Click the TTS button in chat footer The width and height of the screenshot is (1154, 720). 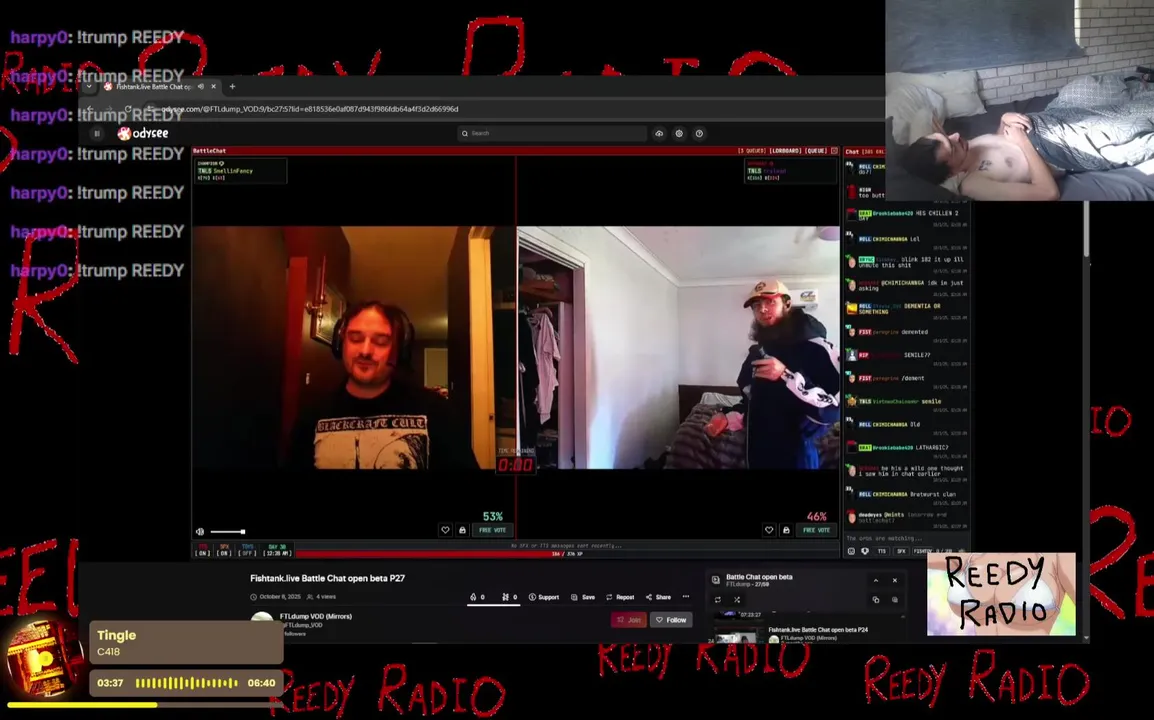(x=882, y=551)
